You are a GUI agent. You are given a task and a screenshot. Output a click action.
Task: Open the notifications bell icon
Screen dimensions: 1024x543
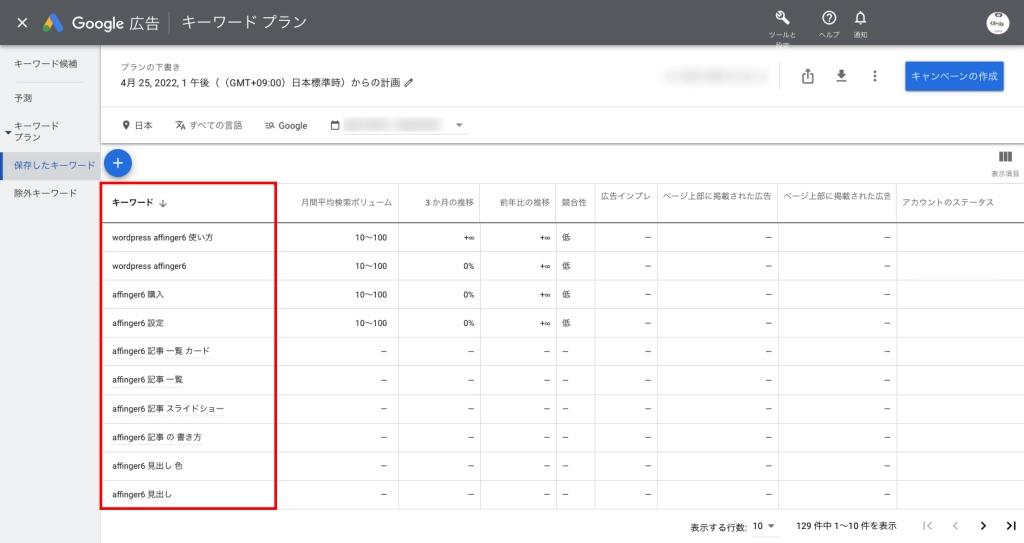tap(861, 18)
